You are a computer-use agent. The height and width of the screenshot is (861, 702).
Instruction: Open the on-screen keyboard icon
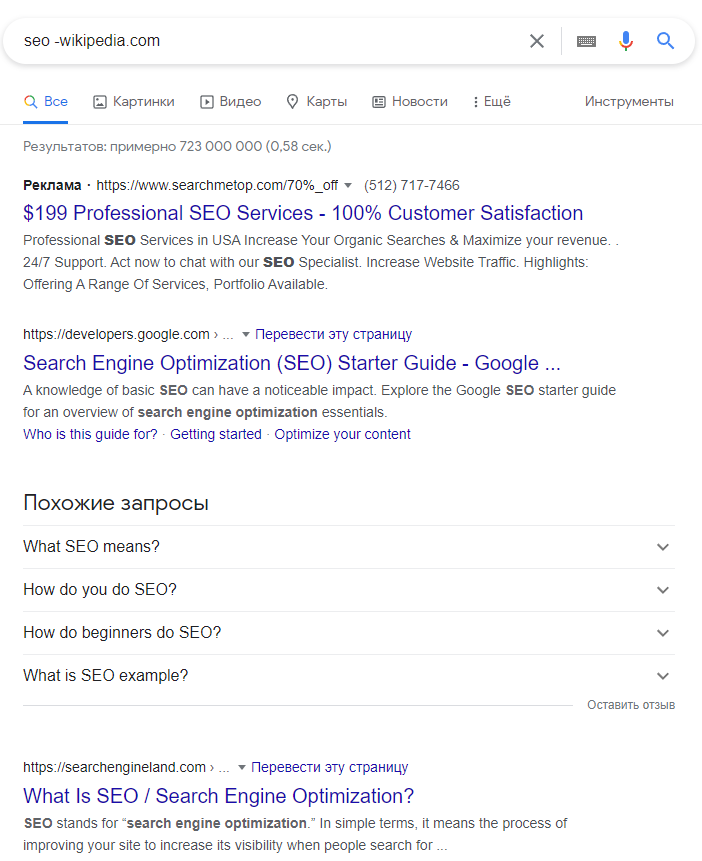point(586,41)
